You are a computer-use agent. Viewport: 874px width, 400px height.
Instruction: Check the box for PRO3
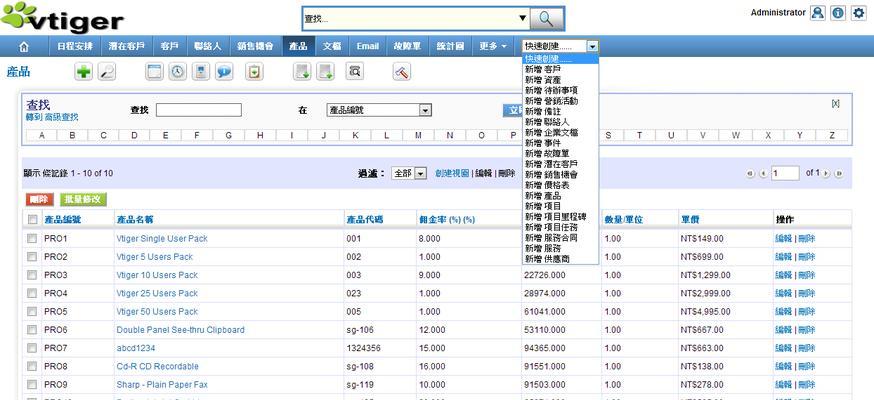coord(32,275)
